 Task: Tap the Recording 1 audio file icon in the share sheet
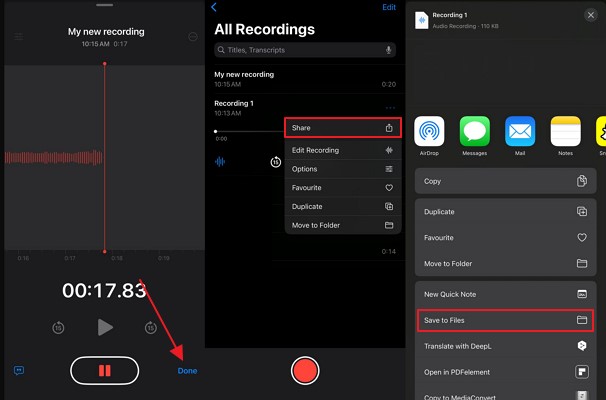(421, 20)
